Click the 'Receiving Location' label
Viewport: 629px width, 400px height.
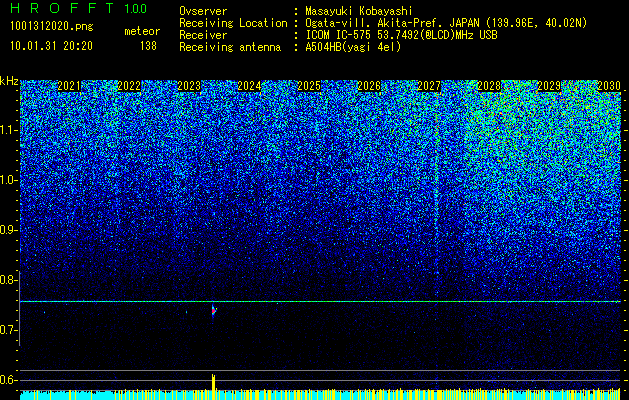(x=233, y=23)
